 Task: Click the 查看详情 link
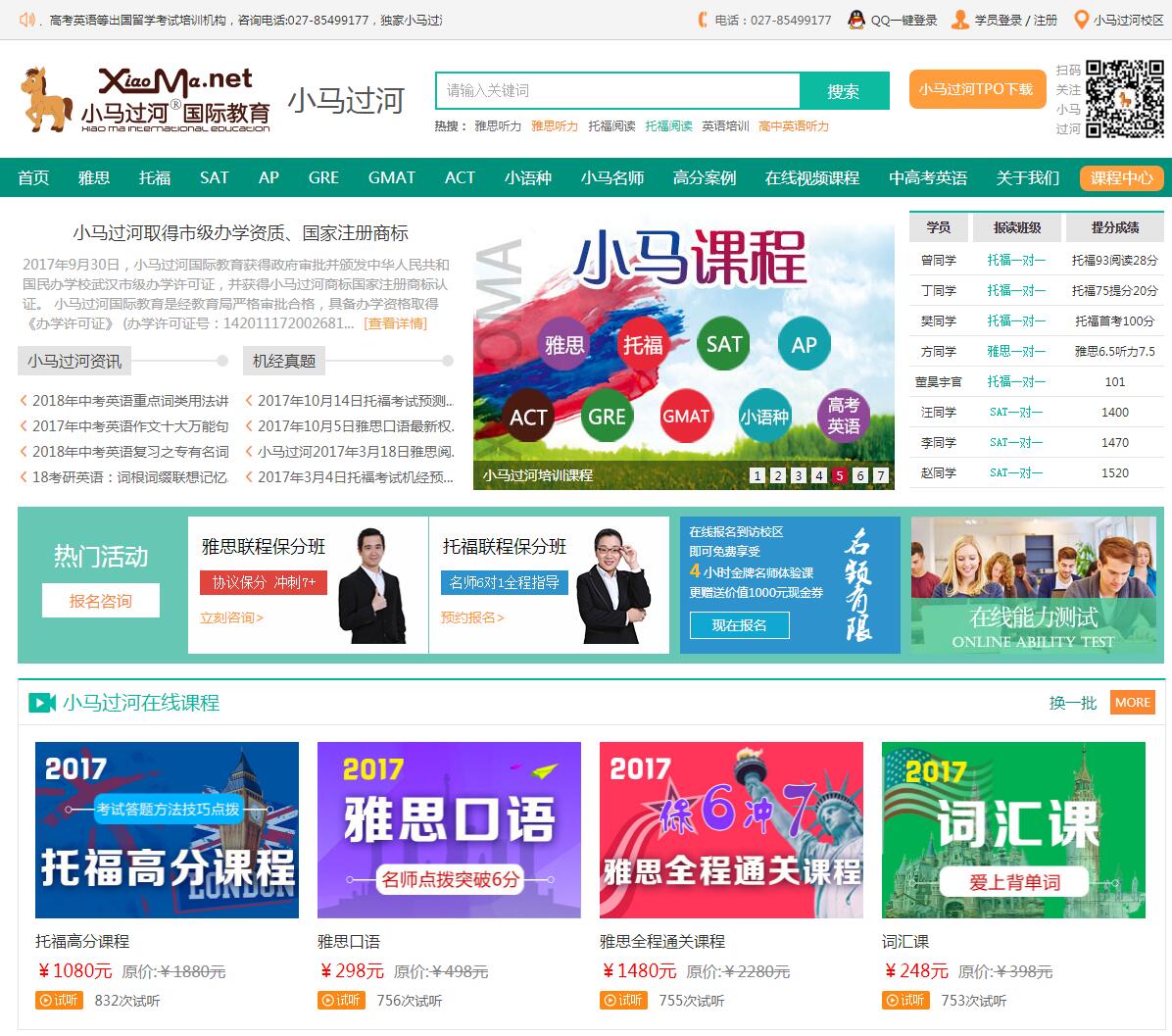click(x=395, y=323)
